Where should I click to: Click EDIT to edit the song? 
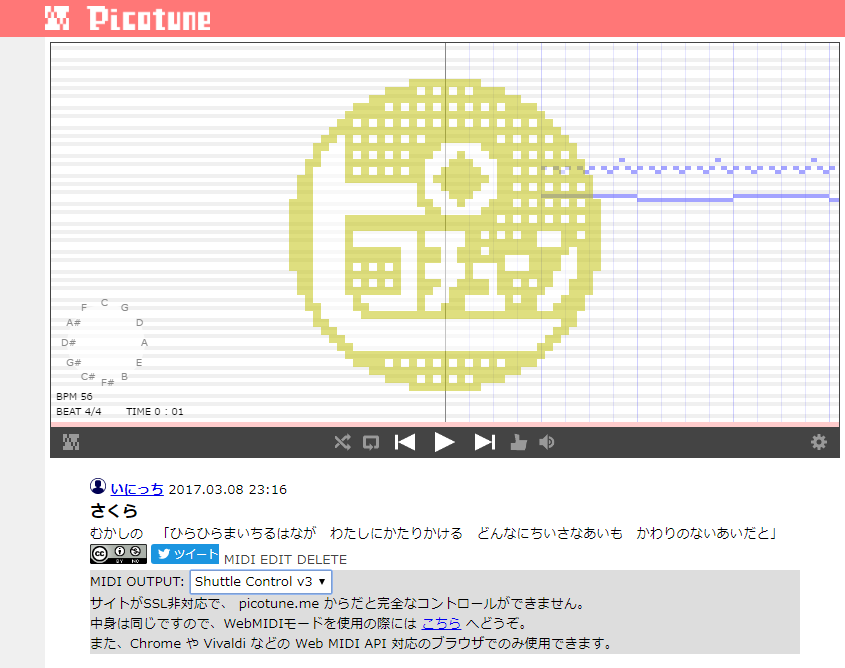[x=276, y=560]
